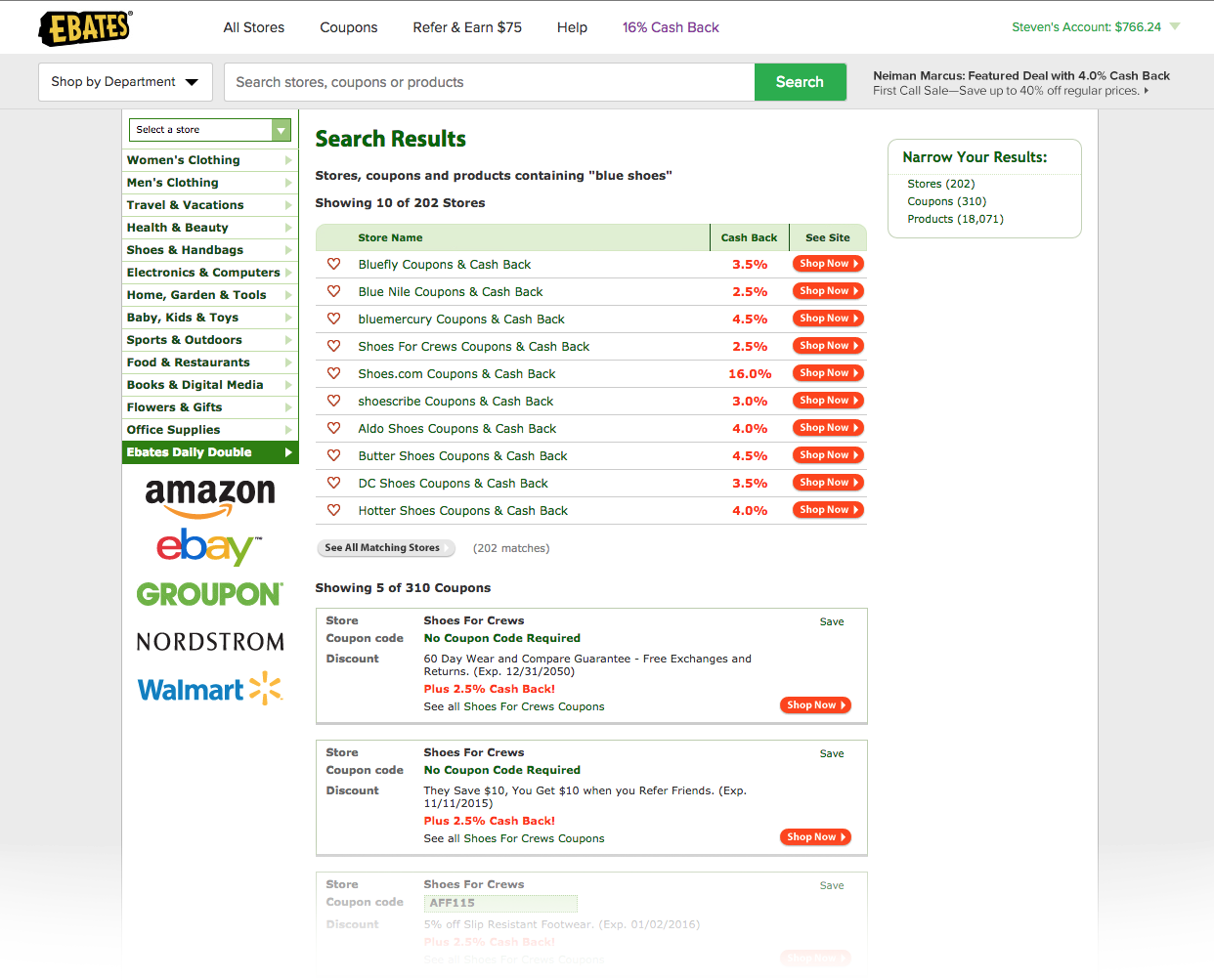Expand the Travel & Vacations category
The height and width of the screenshot is (980, 1214).
coord(210,205)
